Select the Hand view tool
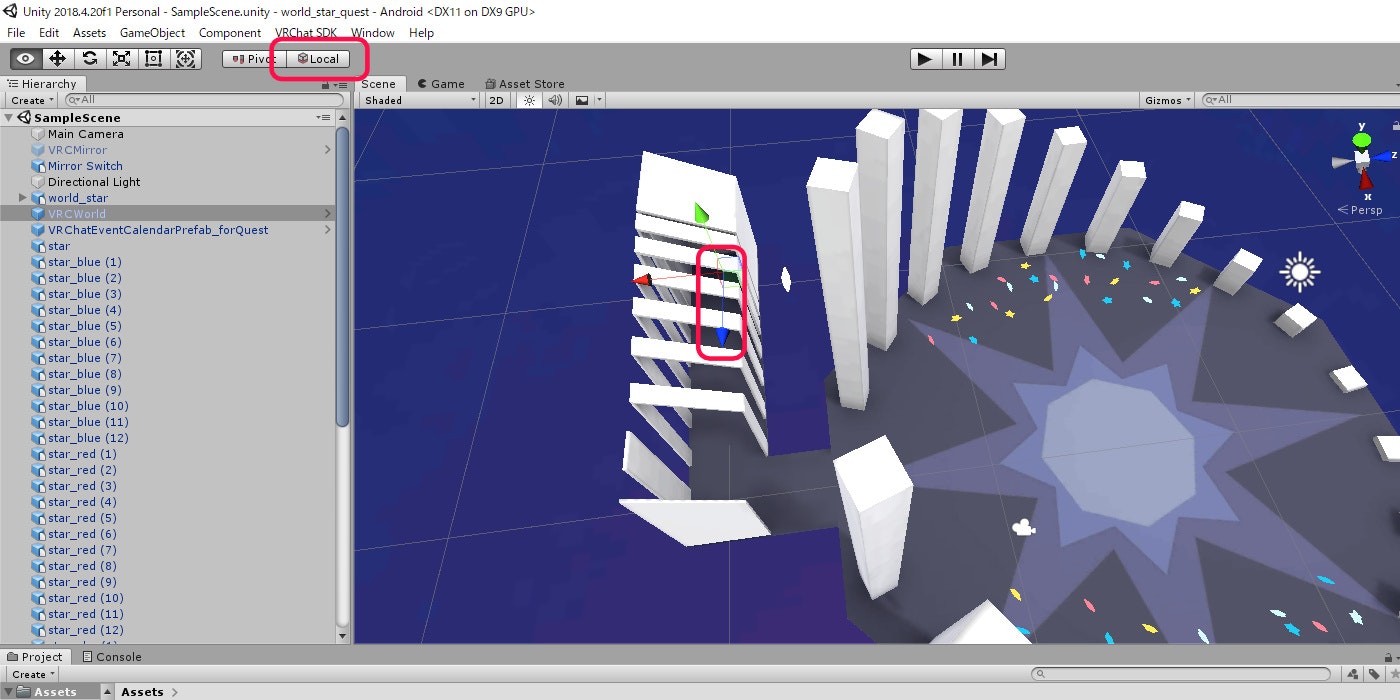This screenshot has width=1400, height=700. tap(25, 58)
